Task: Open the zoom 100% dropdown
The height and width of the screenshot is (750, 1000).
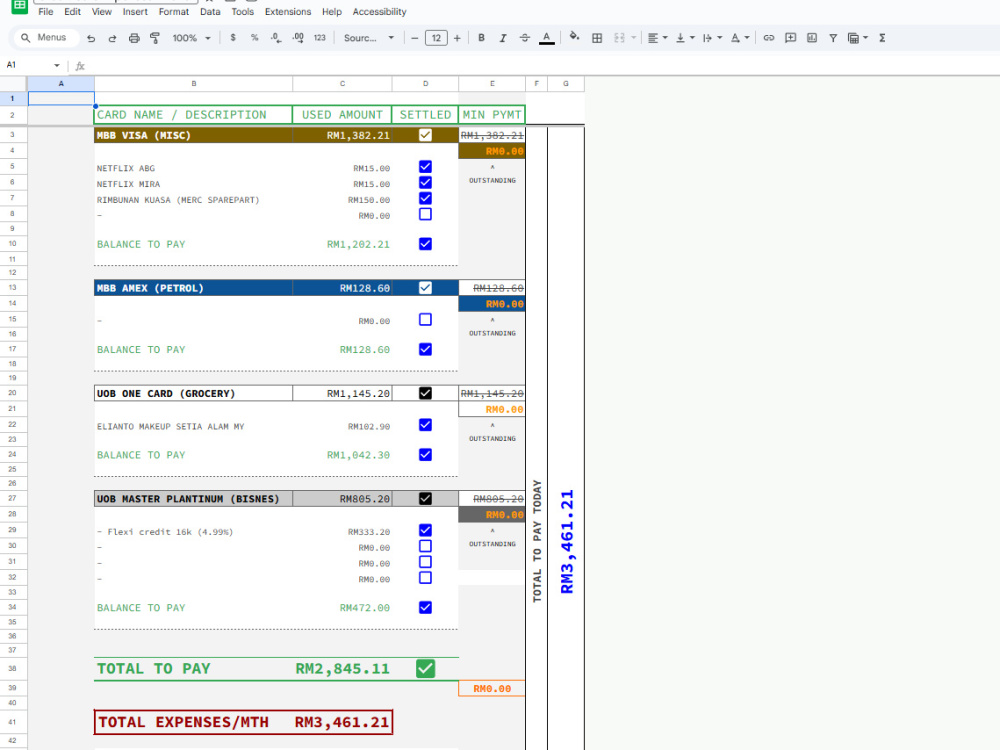Action: pos(191,38)
